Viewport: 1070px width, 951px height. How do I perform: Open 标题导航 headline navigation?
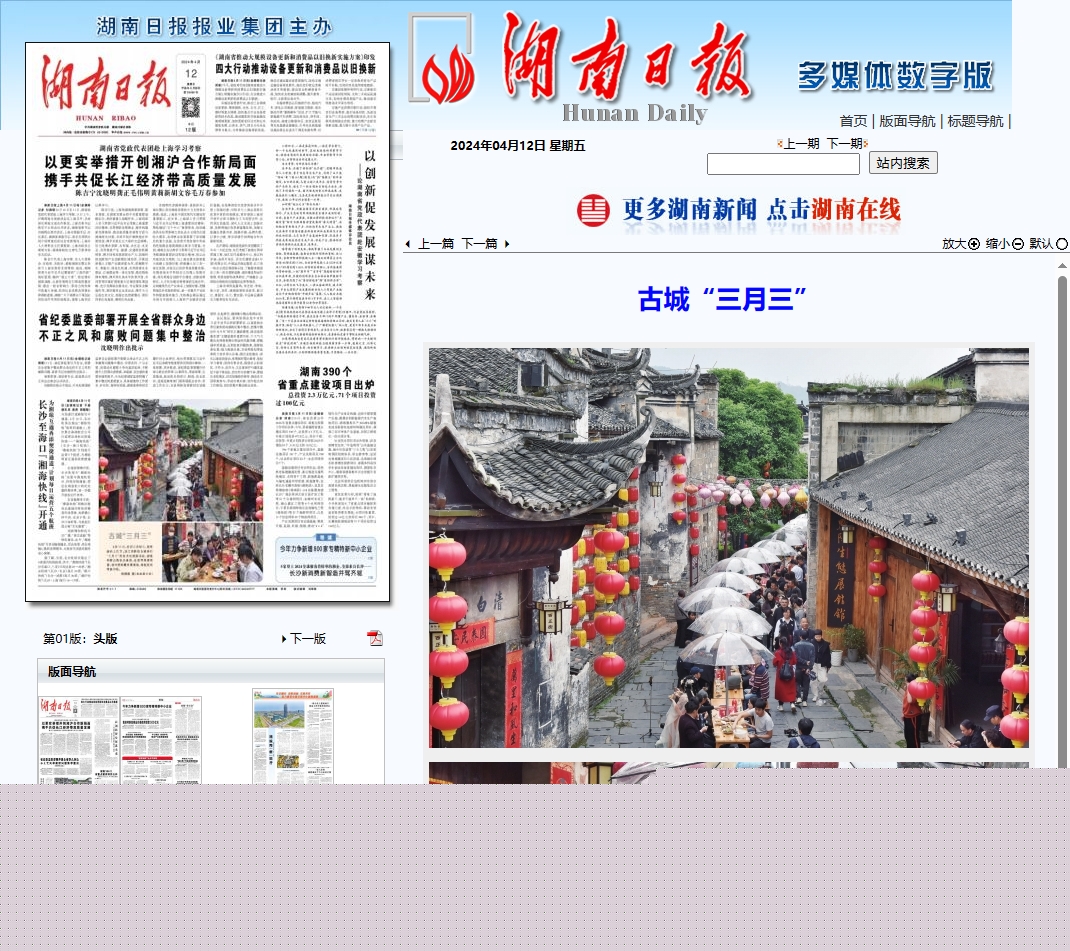pos(975,121)
